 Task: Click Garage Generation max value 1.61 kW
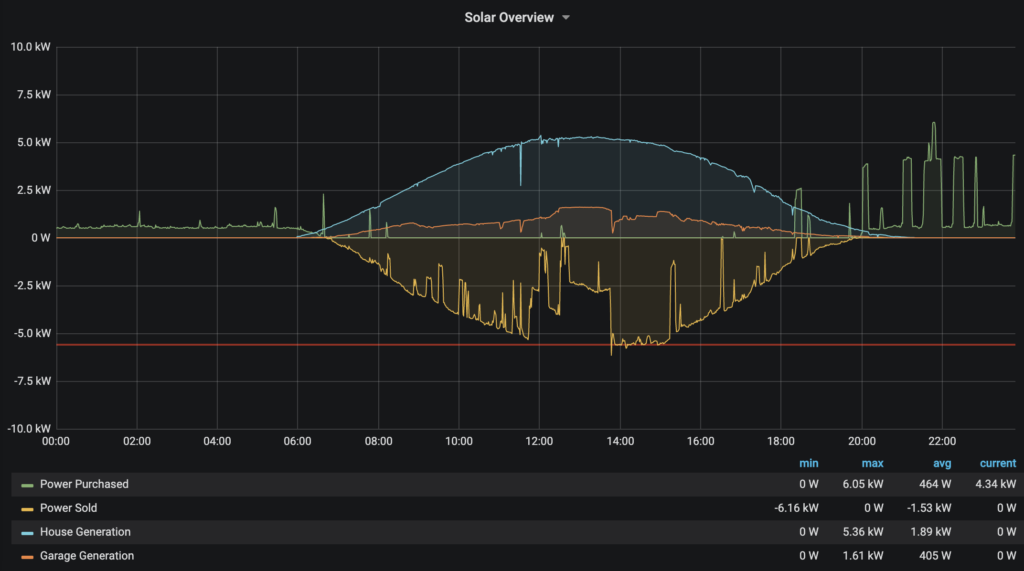pos(863,556)
